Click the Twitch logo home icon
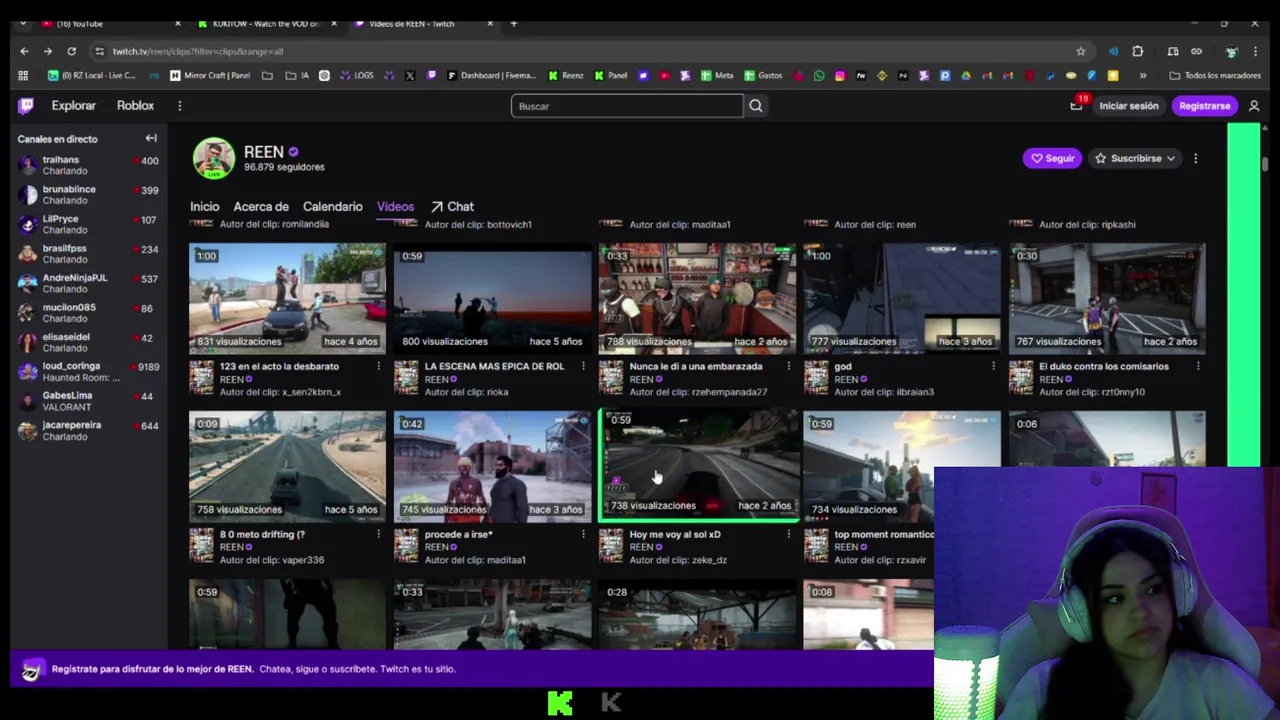The width and height of the screenshot is (1280, 720). tap(26, 105)
